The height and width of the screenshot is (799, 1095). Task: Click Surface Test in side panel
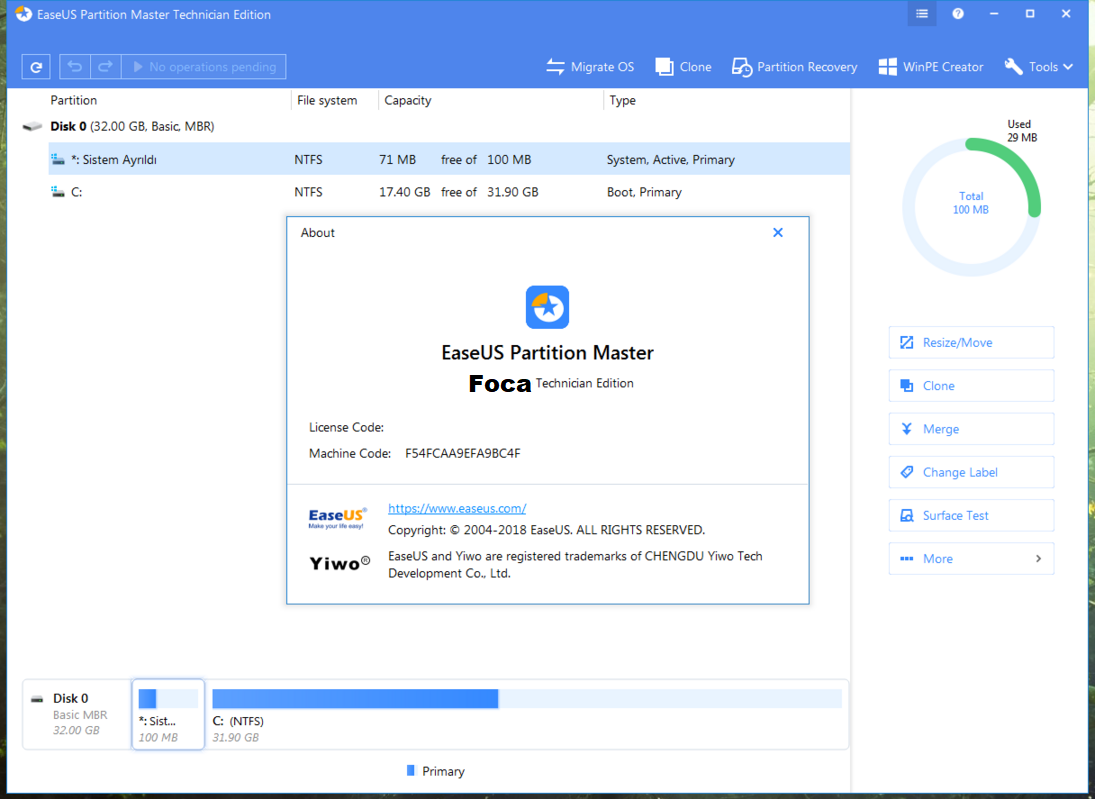[x=971, y=515]
